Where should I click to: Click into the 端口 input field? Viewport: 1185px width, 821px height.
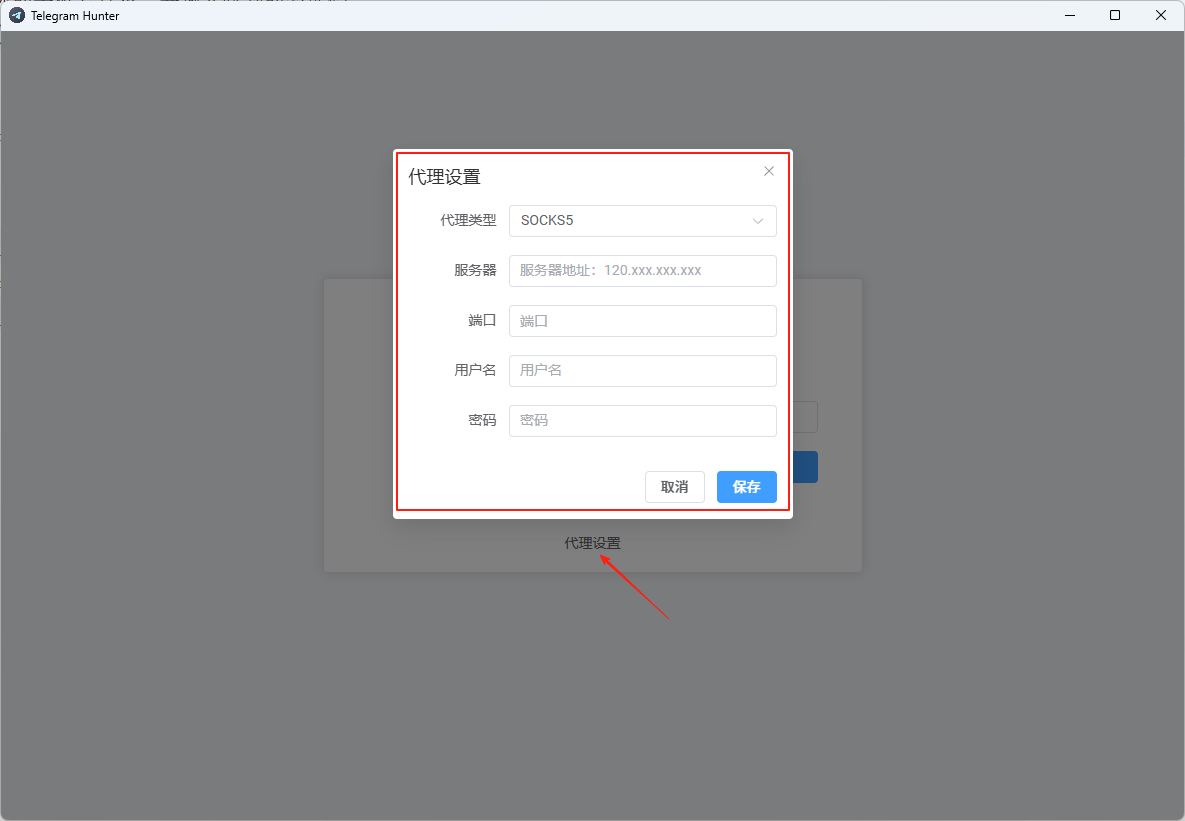(642, 321)
